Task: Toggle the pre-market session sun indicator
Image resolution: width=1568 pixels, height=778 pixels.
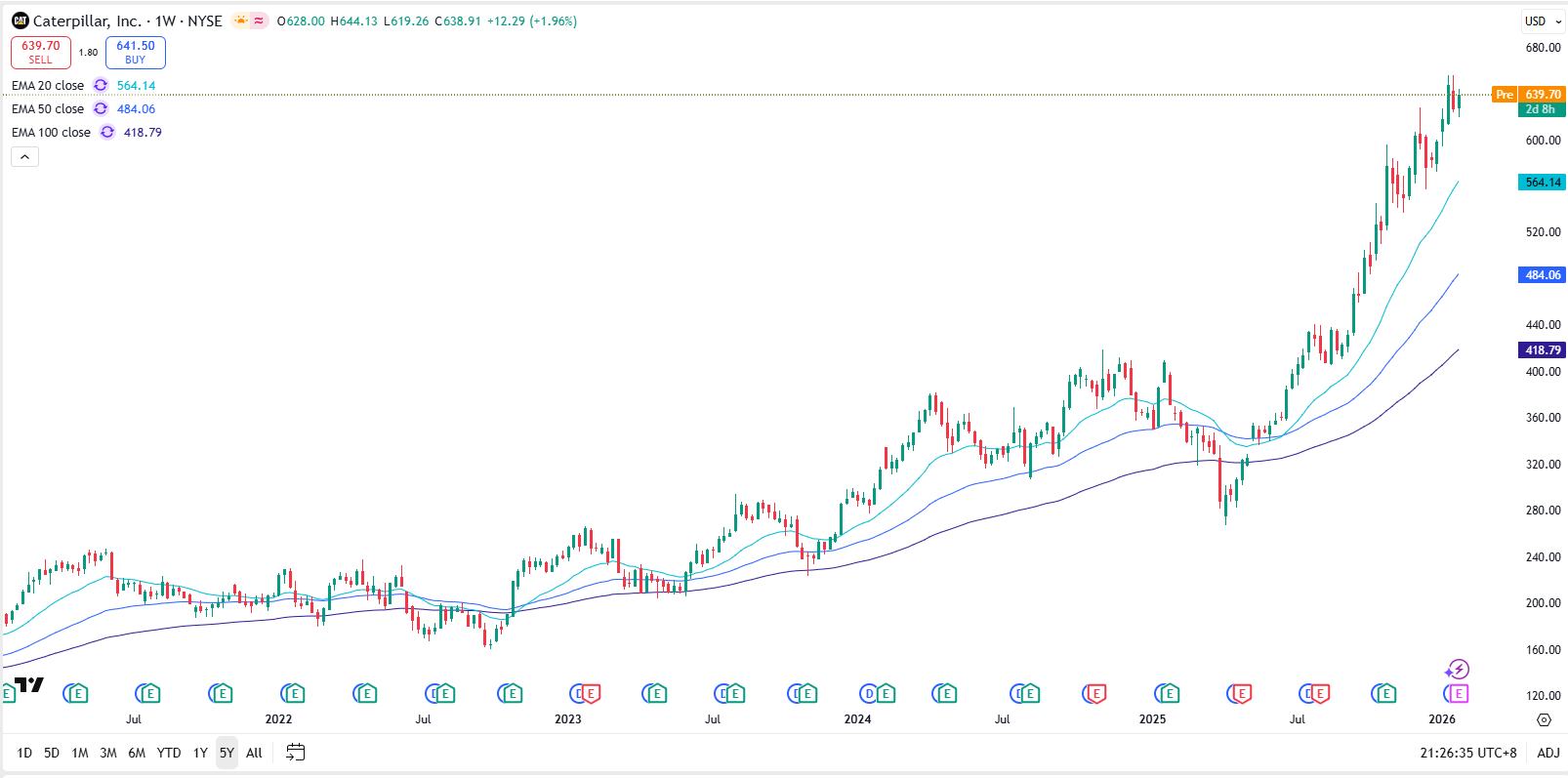Action: click(240, 20)
